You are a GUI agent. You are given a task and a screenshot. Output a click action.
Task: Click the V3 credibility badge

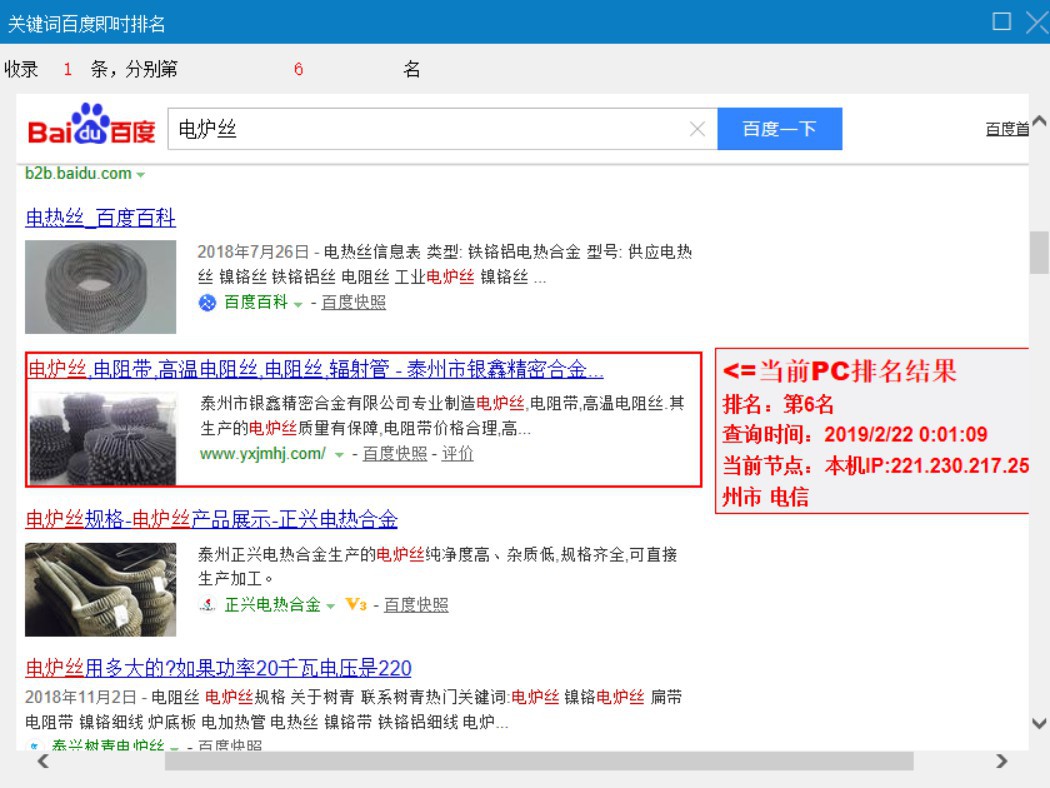click(356, 605)
